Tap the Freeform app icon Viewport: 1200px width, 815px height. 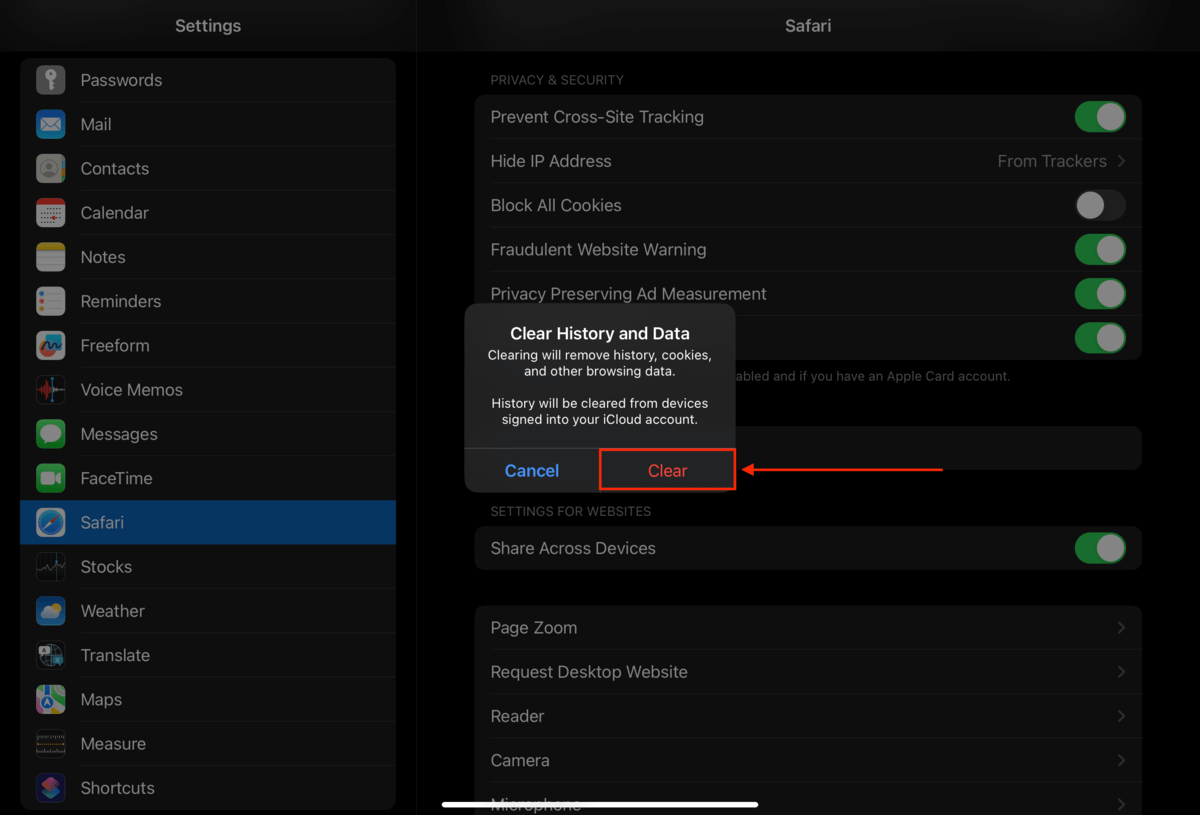click(51, 346)
